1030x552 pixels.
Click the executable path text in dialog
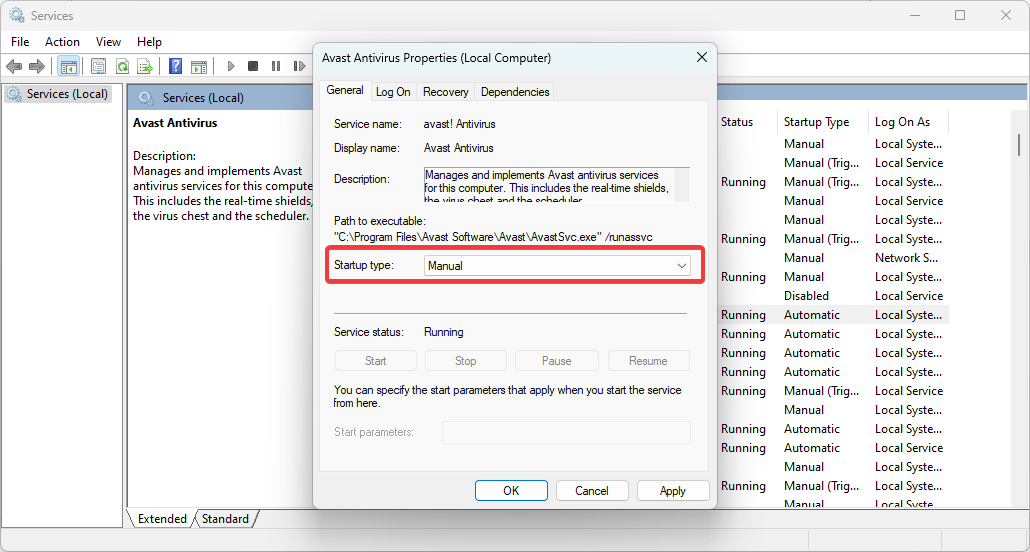click(493, 237)
